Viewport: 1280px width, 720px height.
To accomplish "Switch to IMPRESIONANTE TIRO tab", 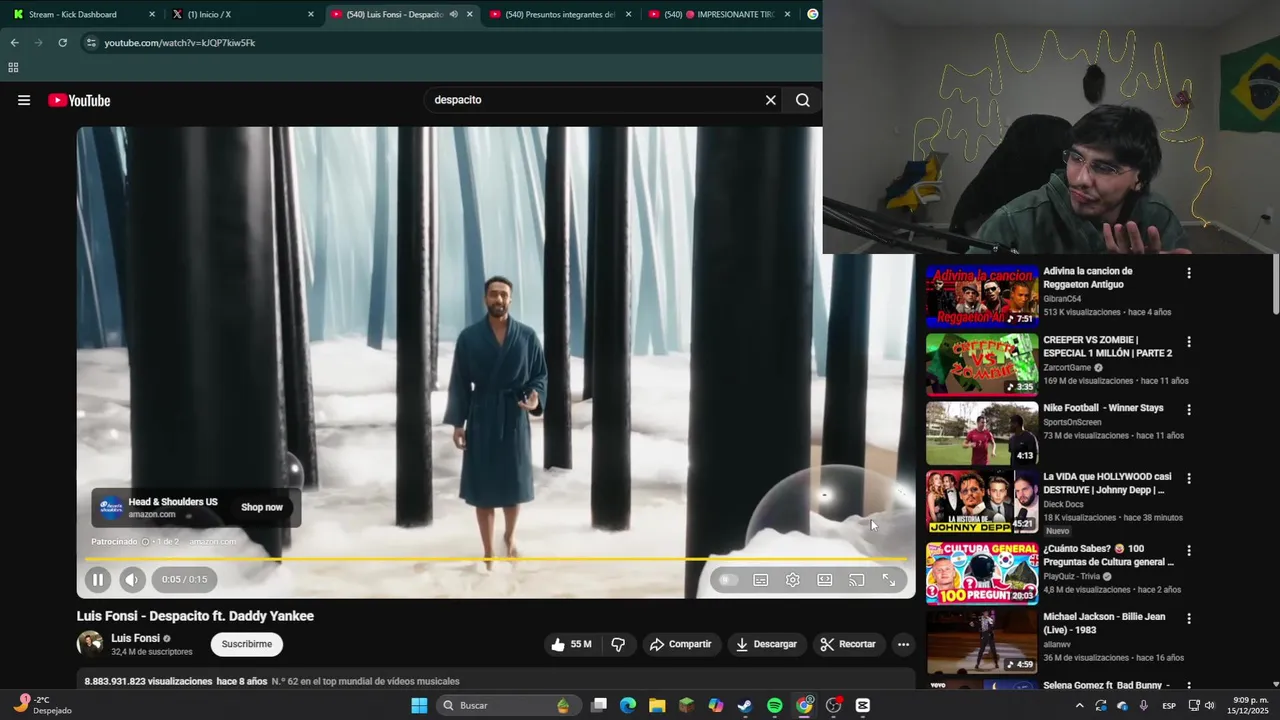I will tap(718, 14).
